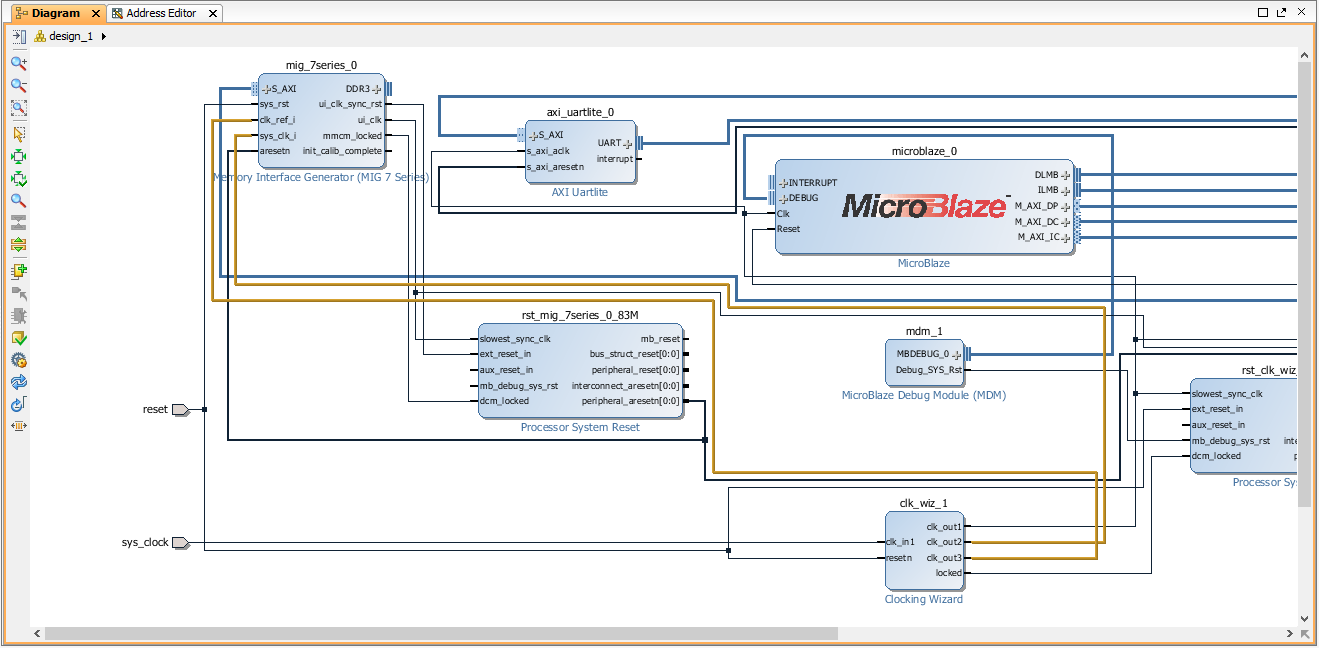Click the Zoom Out magnifier icon
The width and height of the screenshot is (1319, 648).
(x=18, y=85)
